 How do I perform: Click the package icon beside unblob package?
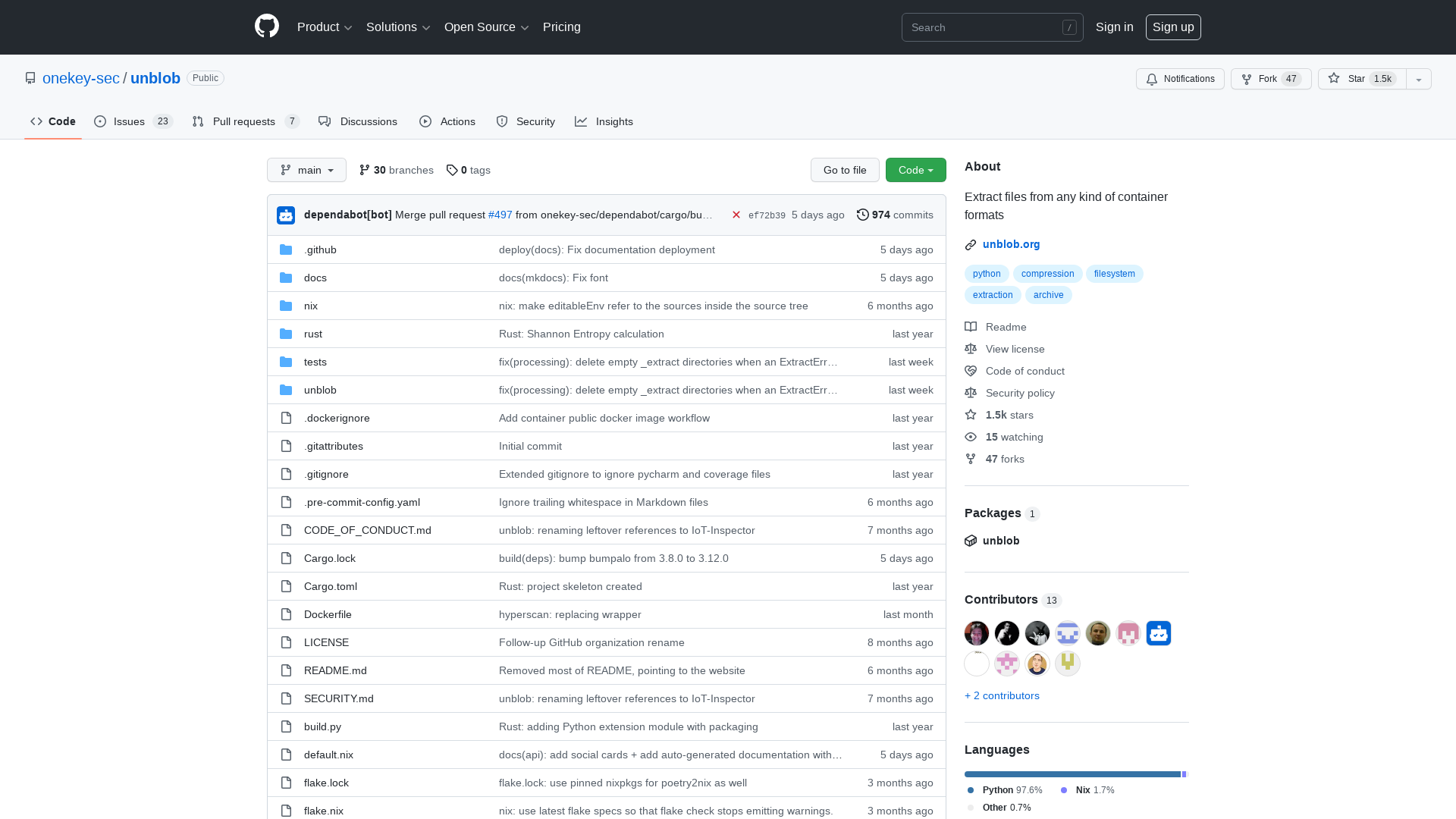pos(971,541)
